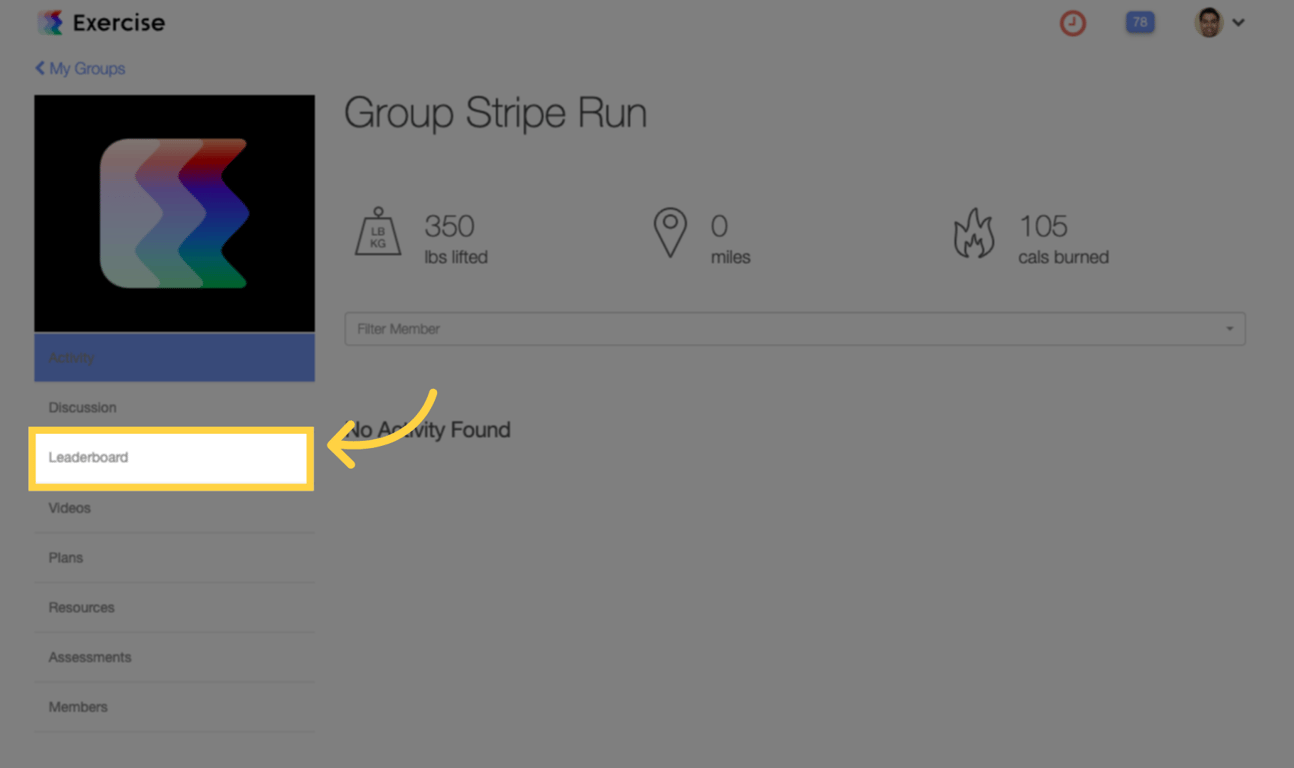Click the blue 78 points badge

coord(1139,22)
